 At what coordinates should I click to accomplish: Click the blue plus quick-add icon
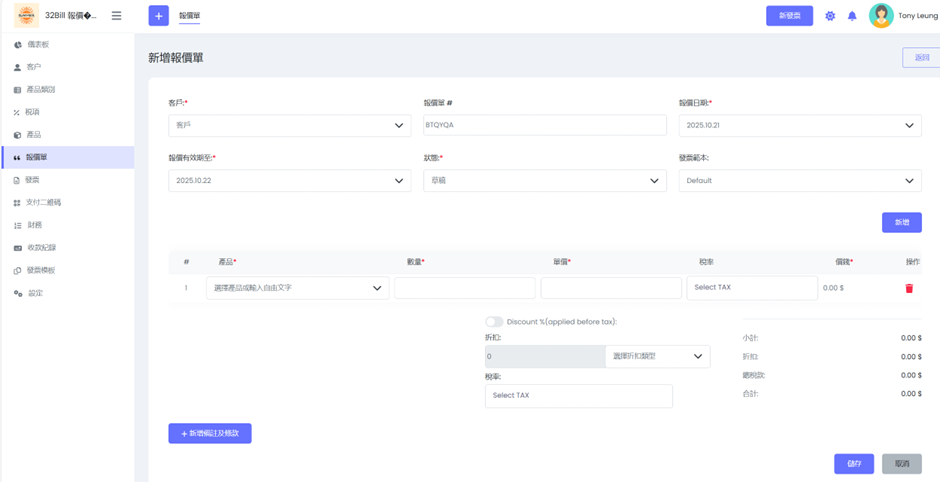coord(158,16)
